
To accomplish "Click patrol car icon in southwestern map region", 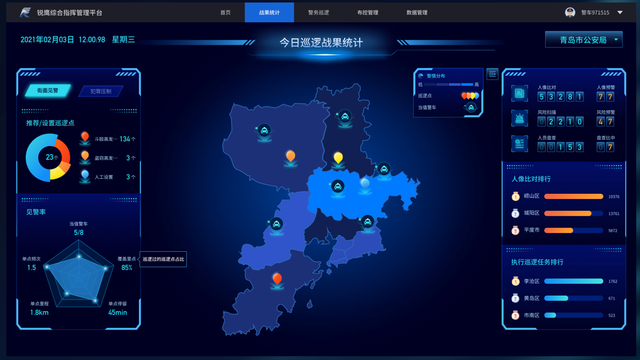I will [276, 224].
